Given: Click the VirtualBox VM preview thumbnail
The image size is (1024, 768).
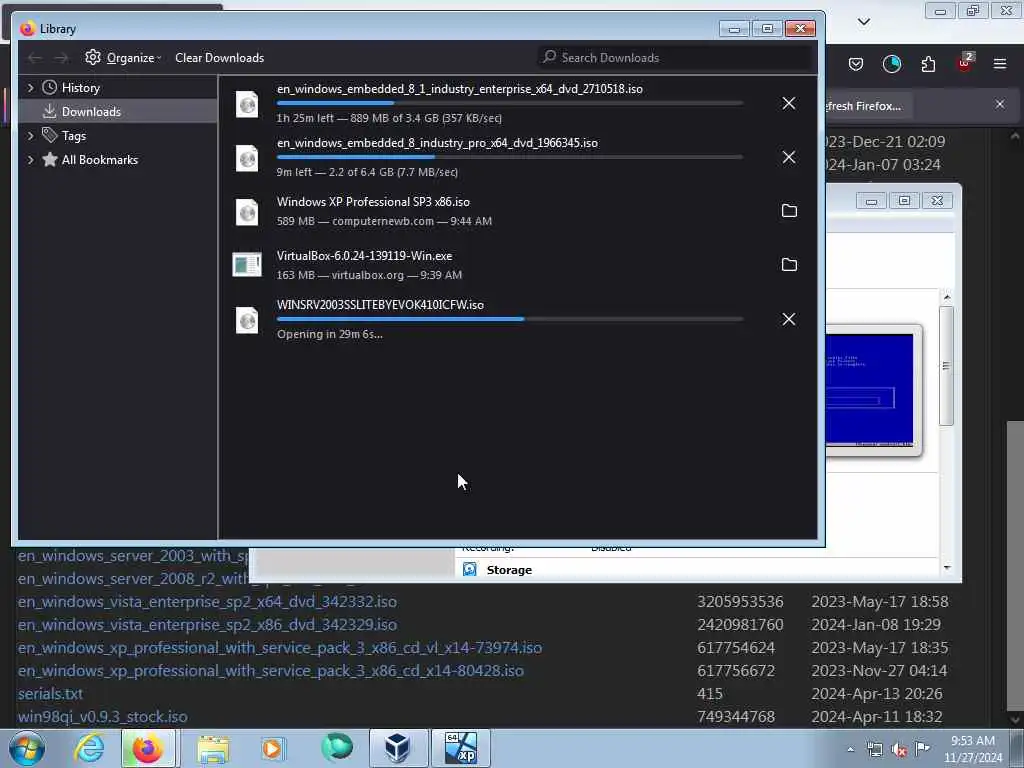Looking at the screenshot, I should click(872, 390).
